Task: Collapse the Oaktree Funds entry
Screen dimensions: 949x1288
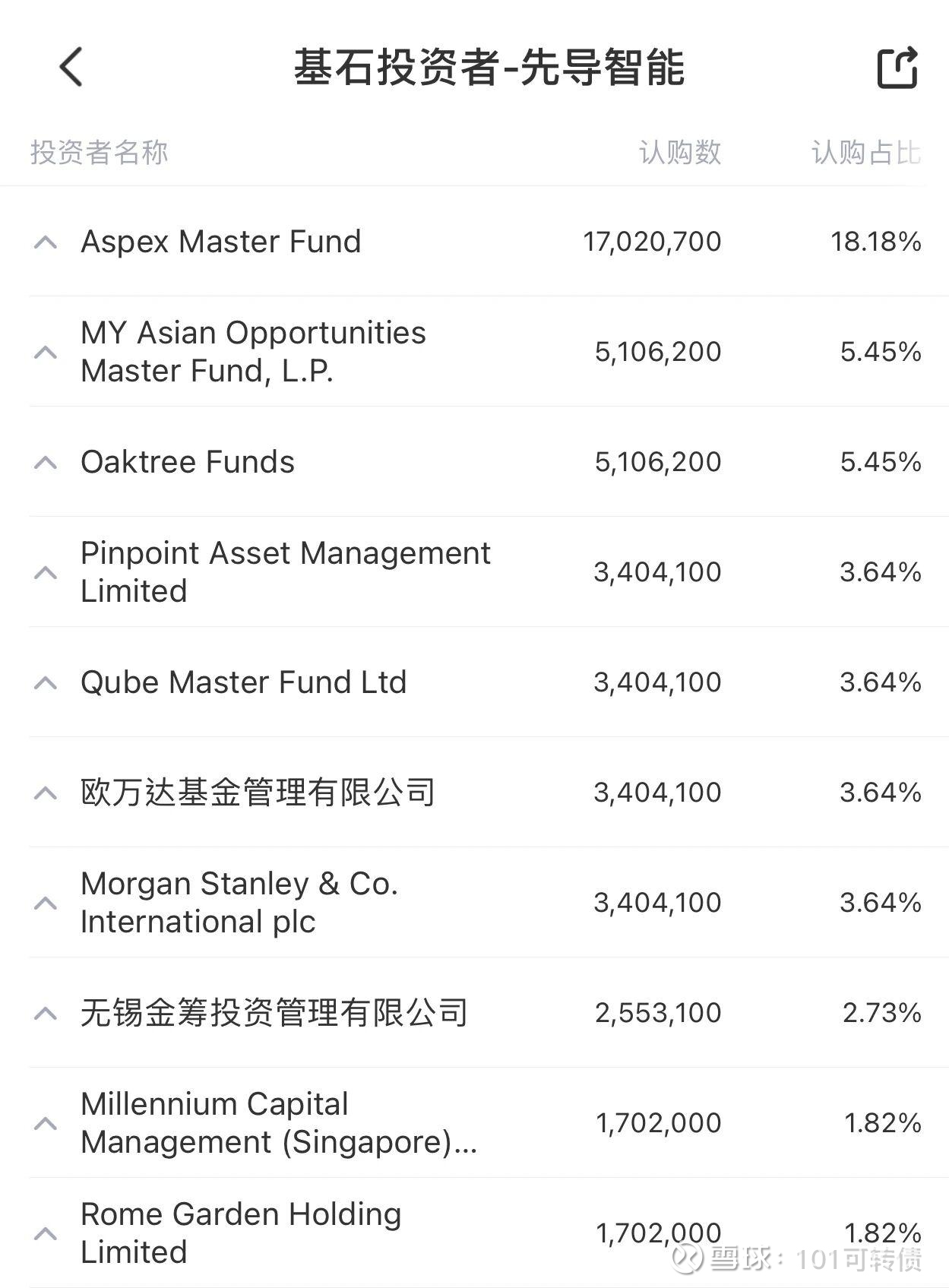Action: 46,462
